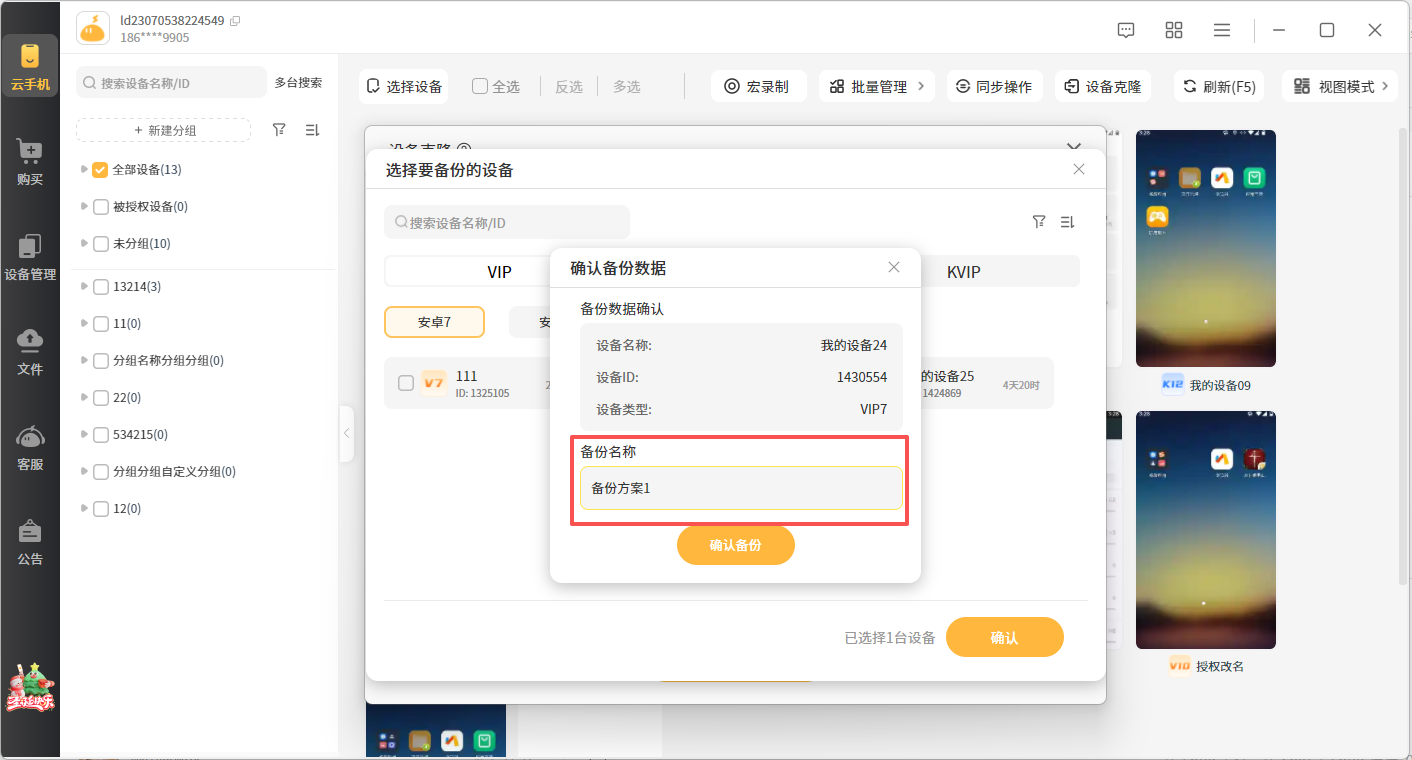Switch to the KVIP tab

tap(963, 272)
